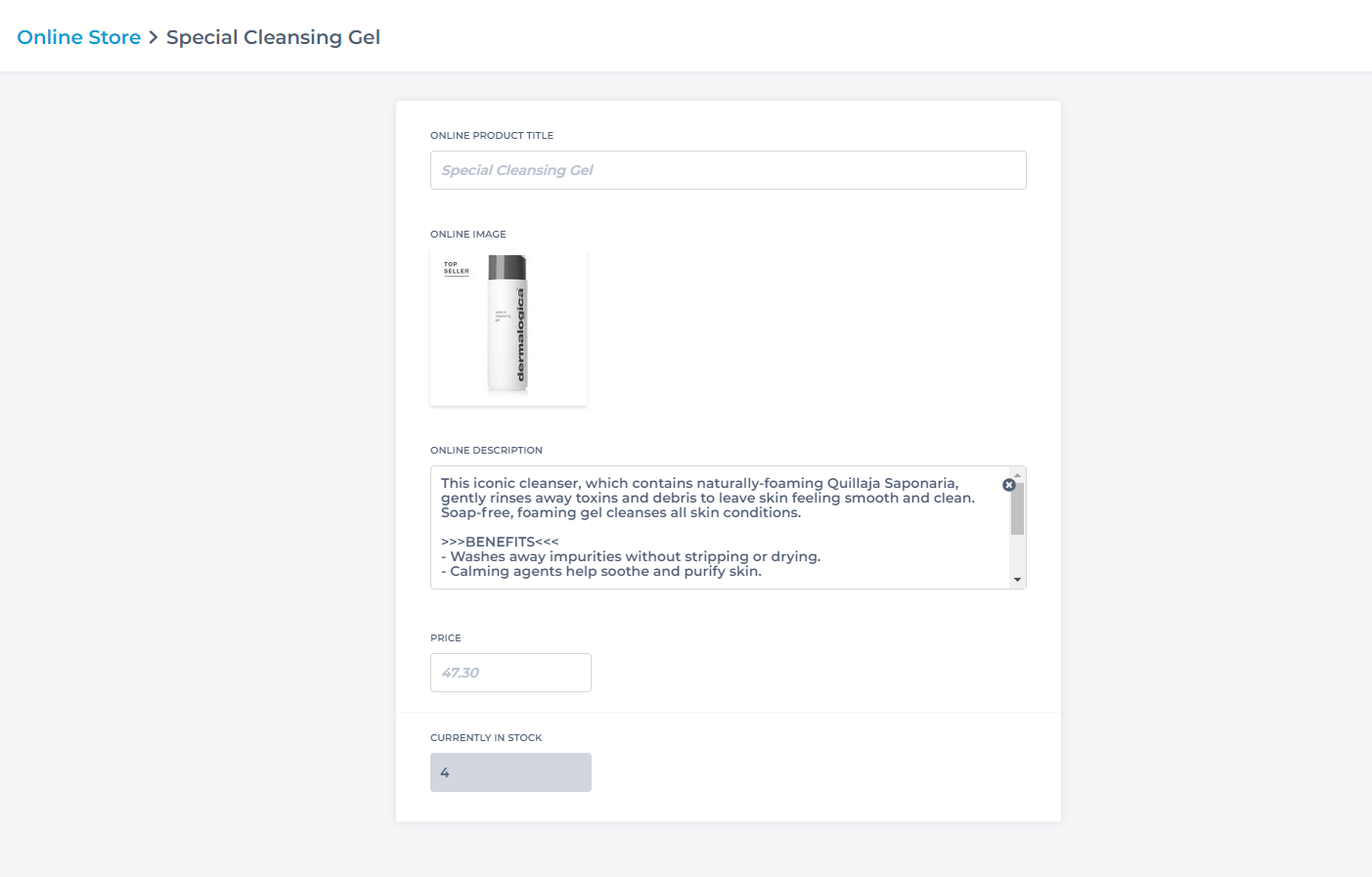Click the Online Description label
1372x877 pixels.
tap(486, 451)
